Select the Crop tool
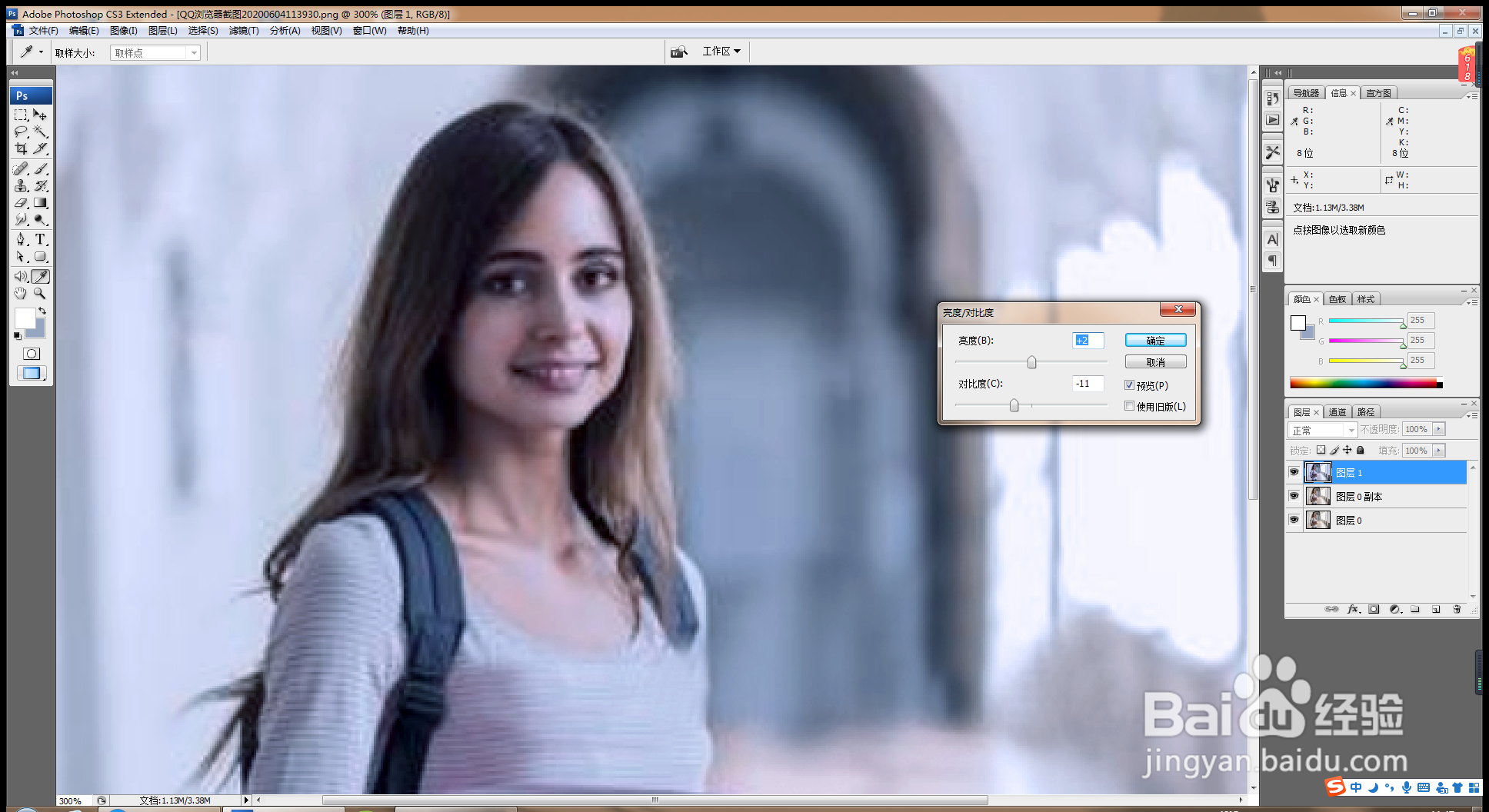The height and width of the screenshot is (812, 1489). pyautogui.click(x=22, y=148)
